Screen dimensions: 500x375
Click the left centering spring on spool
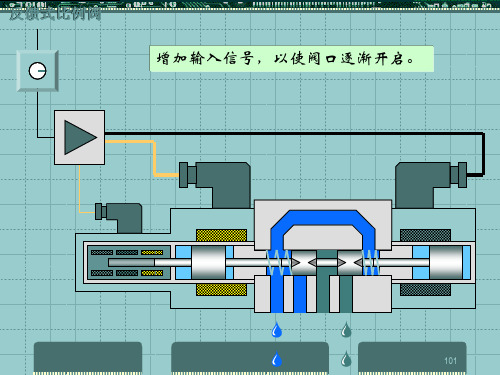tap(279, 263)
